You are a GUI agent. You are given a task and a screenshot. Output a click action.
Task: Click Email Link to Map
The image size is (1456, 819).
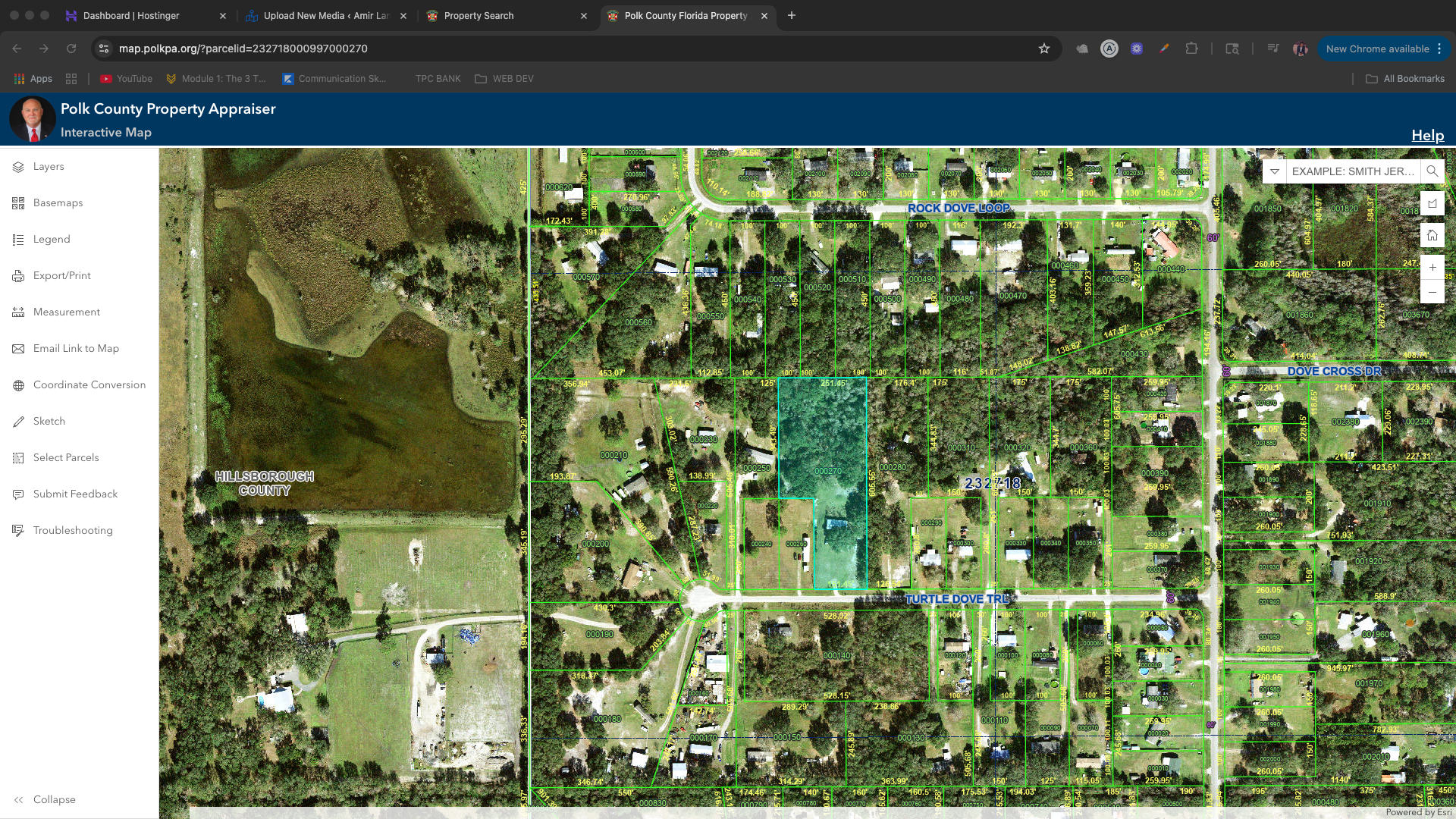coord(75,349)
